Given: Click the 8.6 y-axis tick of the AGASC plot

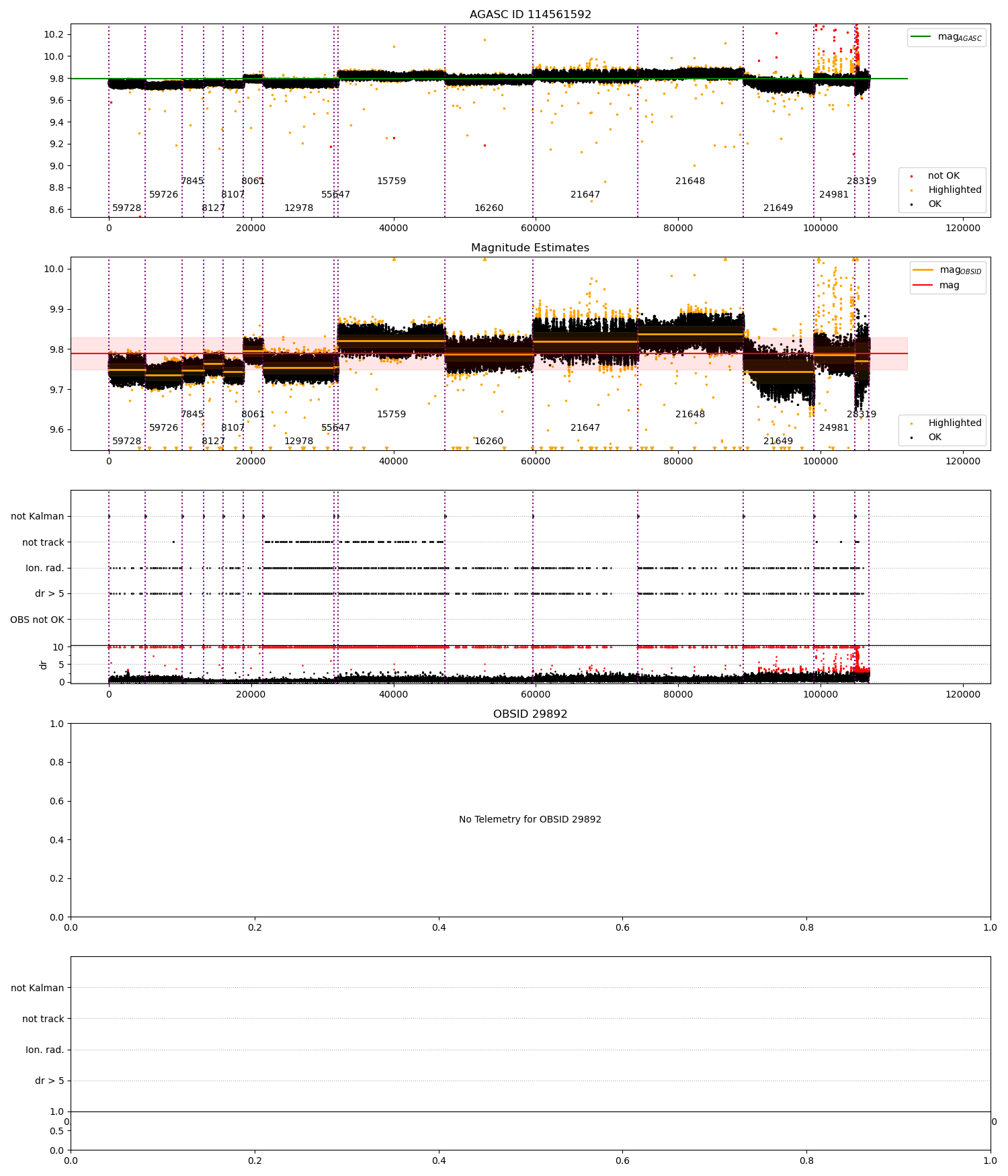Looking at the screenshot, I should coord(57,210).
